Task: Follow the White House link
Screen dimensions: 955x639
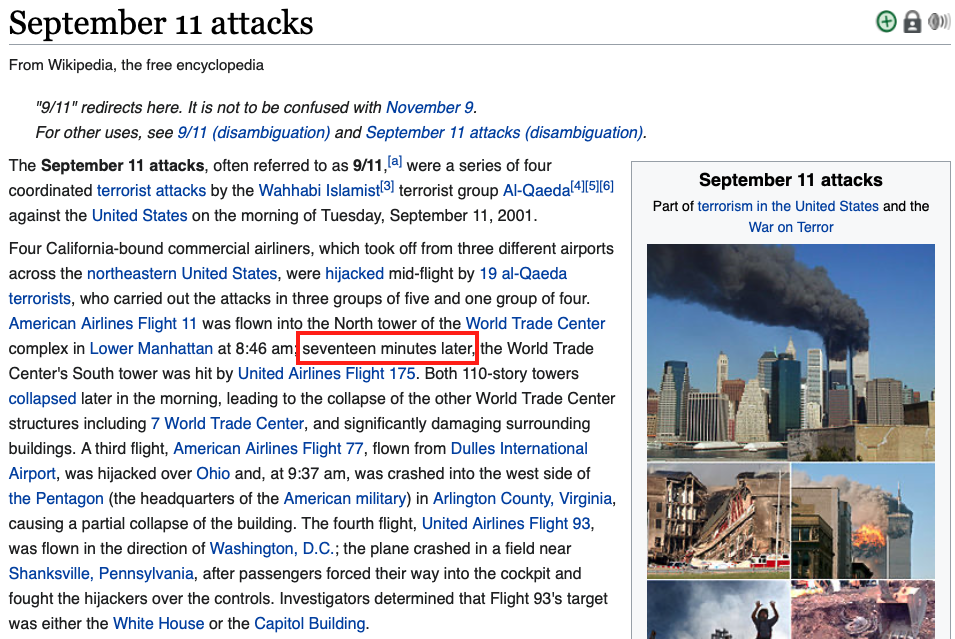Action: tap(158, 623)
